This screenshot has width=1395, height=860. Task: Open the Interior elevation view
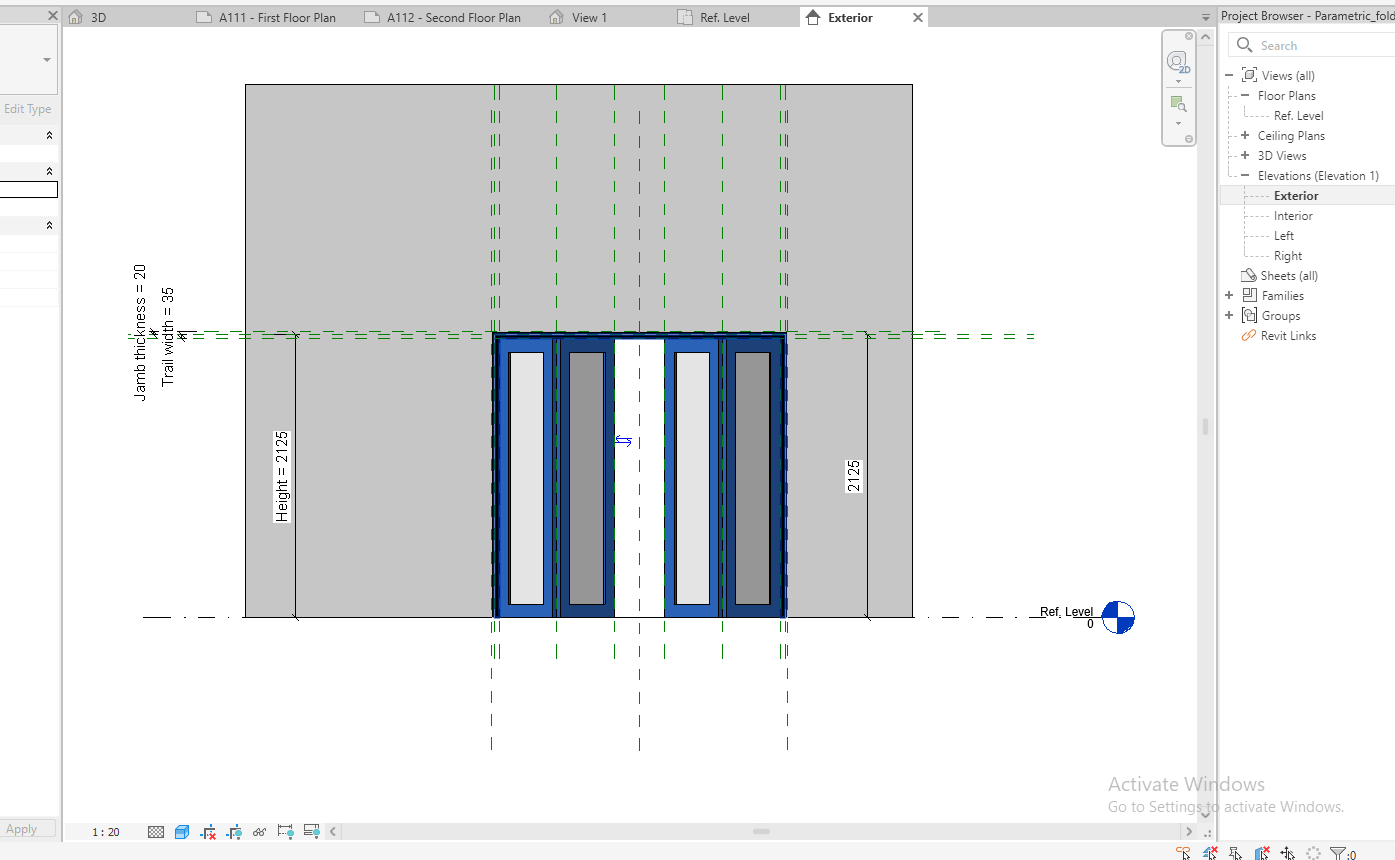click(1293, 216)
